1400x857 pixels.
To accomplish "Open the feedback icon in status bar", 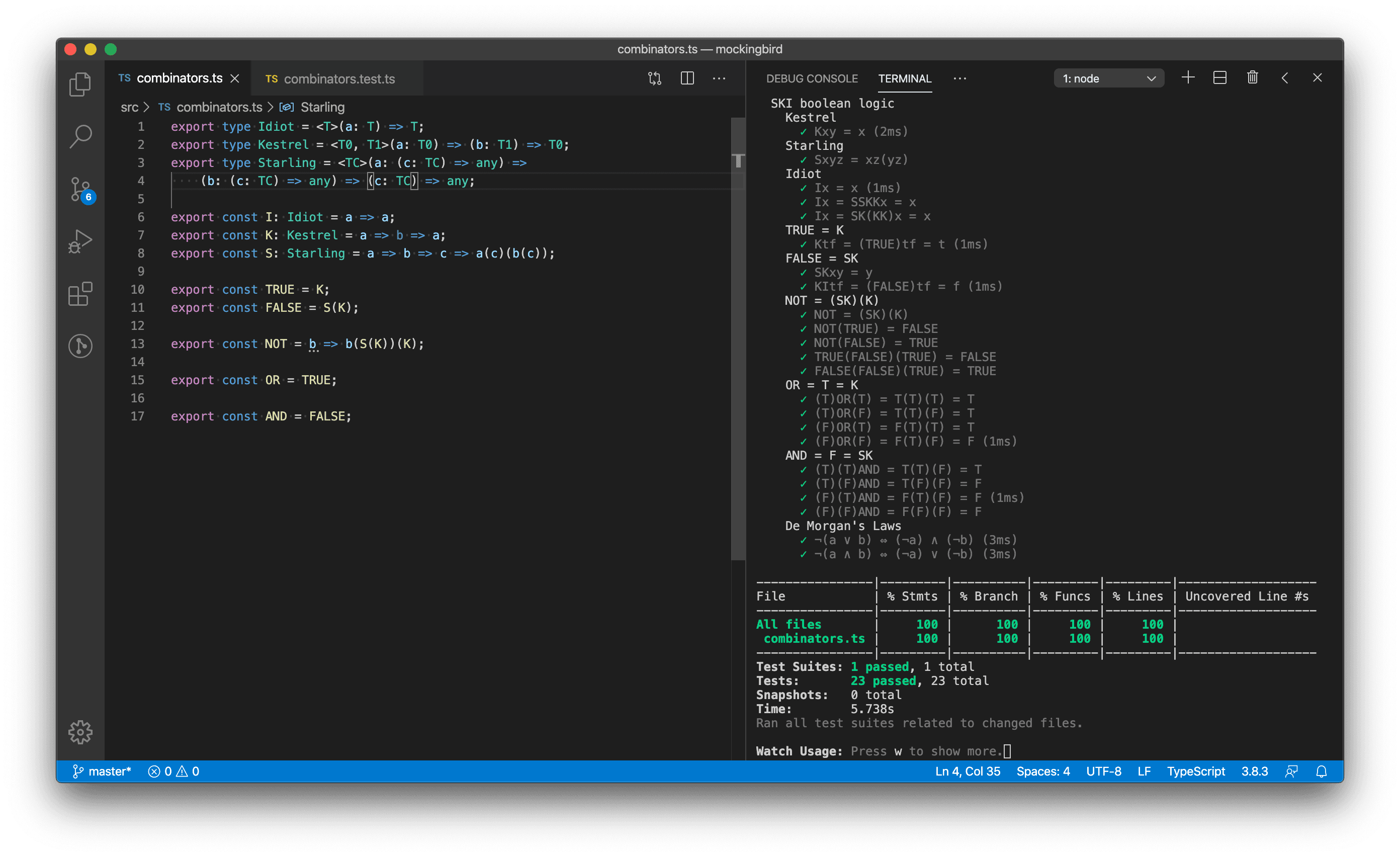I will [1291, 771].
